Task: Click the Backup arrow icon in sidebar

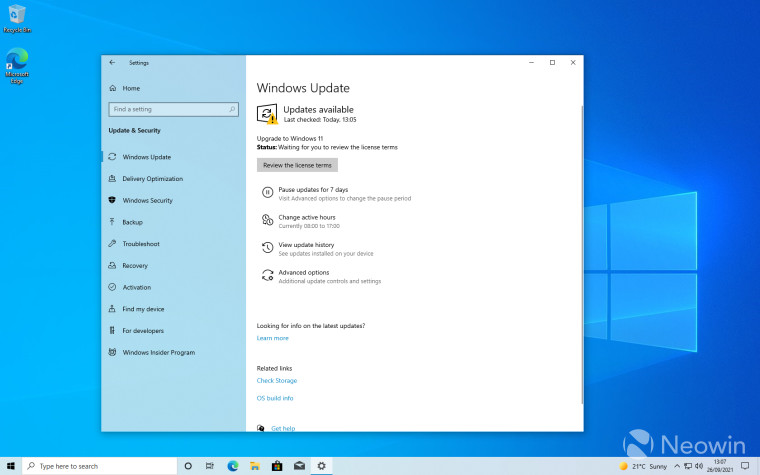Action: click(x=112, y=222)
